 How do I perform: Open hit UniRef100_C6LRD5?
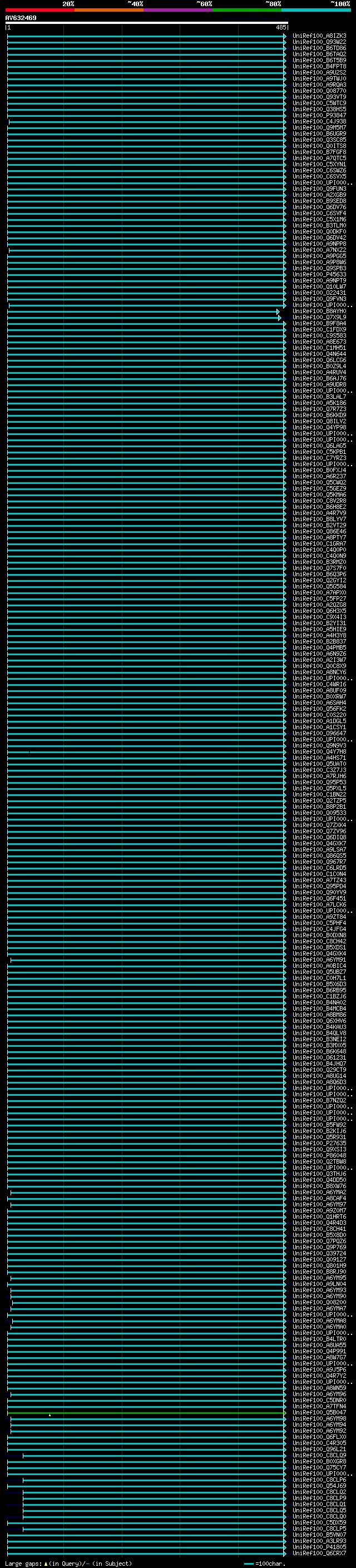coord(319,867)
